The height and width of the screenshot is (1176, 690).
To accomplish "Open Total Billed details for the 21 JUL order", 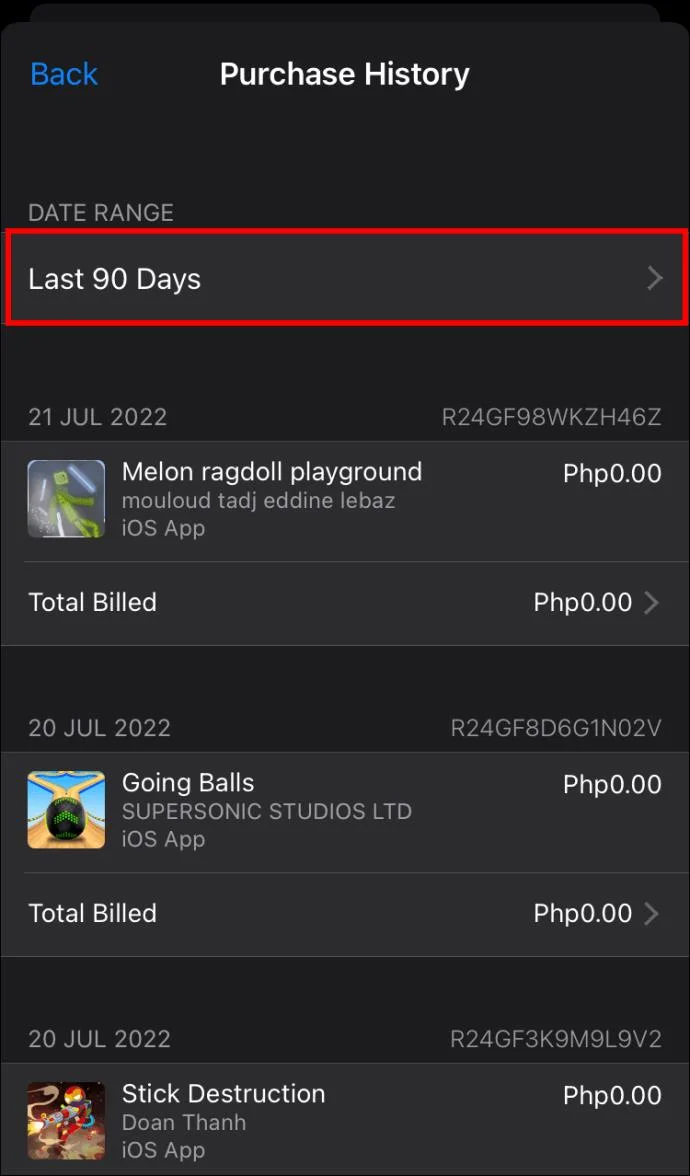I will tap(345, 602).
